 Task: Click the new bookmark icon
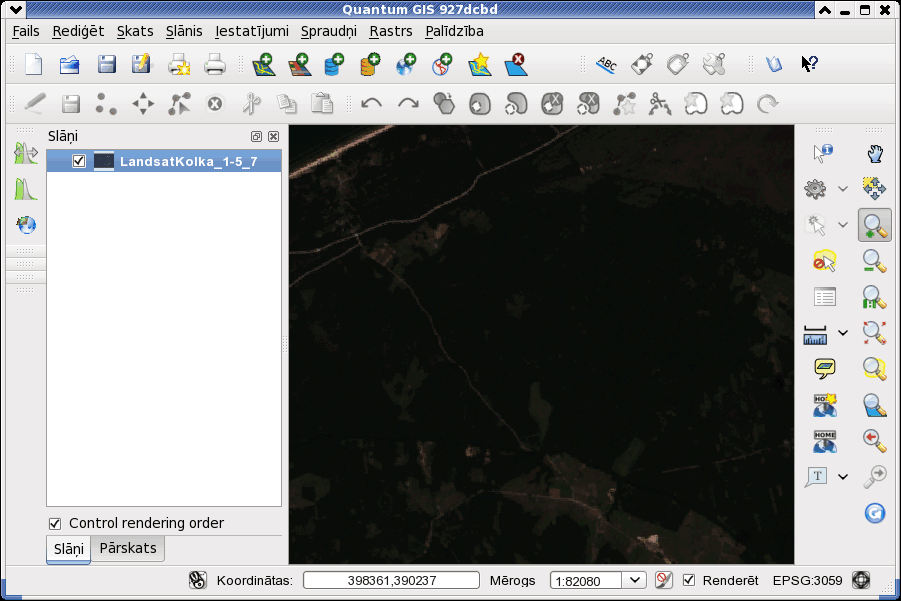(x=825, y=404)
